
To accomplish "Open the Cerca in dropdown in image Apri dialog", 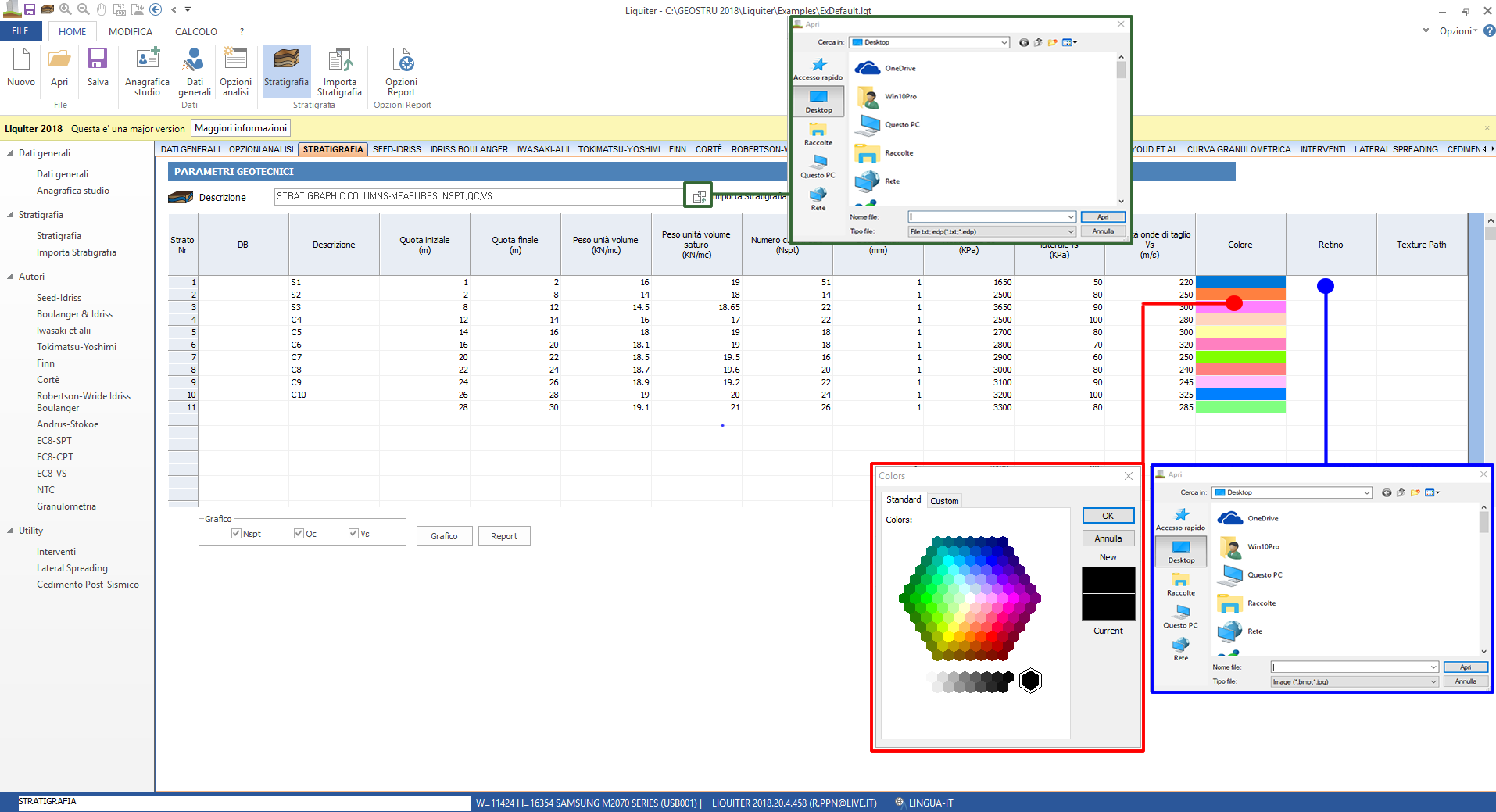I will click(x=1367, y=492).
